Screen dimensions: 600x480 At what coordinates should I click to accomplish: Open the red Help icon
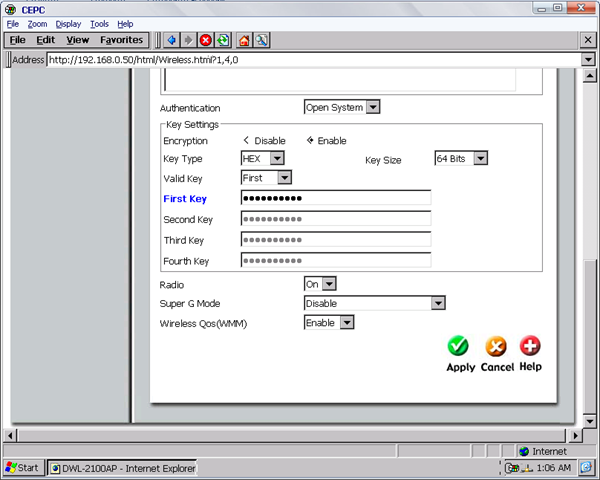click(x=530, y=346)
